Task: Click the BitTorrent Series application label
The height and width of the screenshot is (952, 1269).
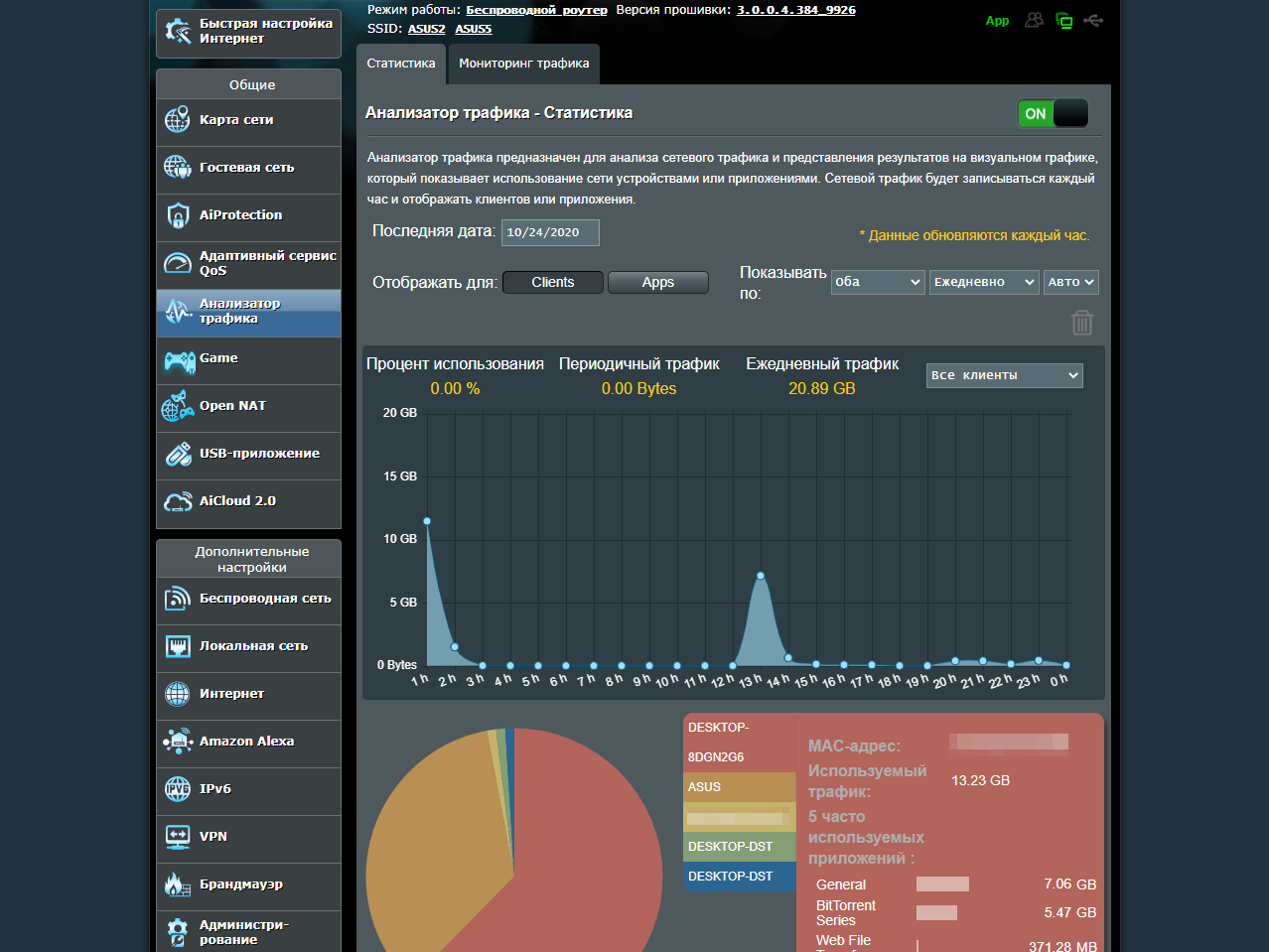Action: point(846,913)
